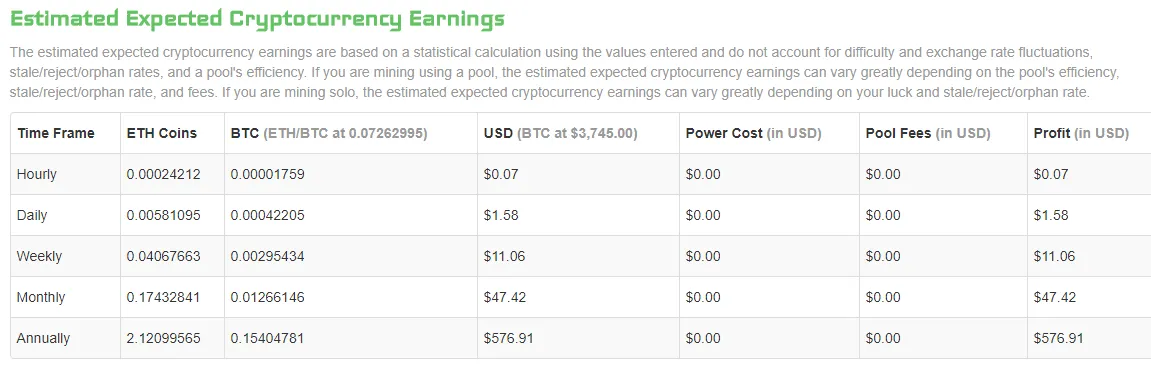Viewport: 1151px width, 367px height.
Task: Select the monthly BTC value 0.01266146
Action: (x=267, y=297)
